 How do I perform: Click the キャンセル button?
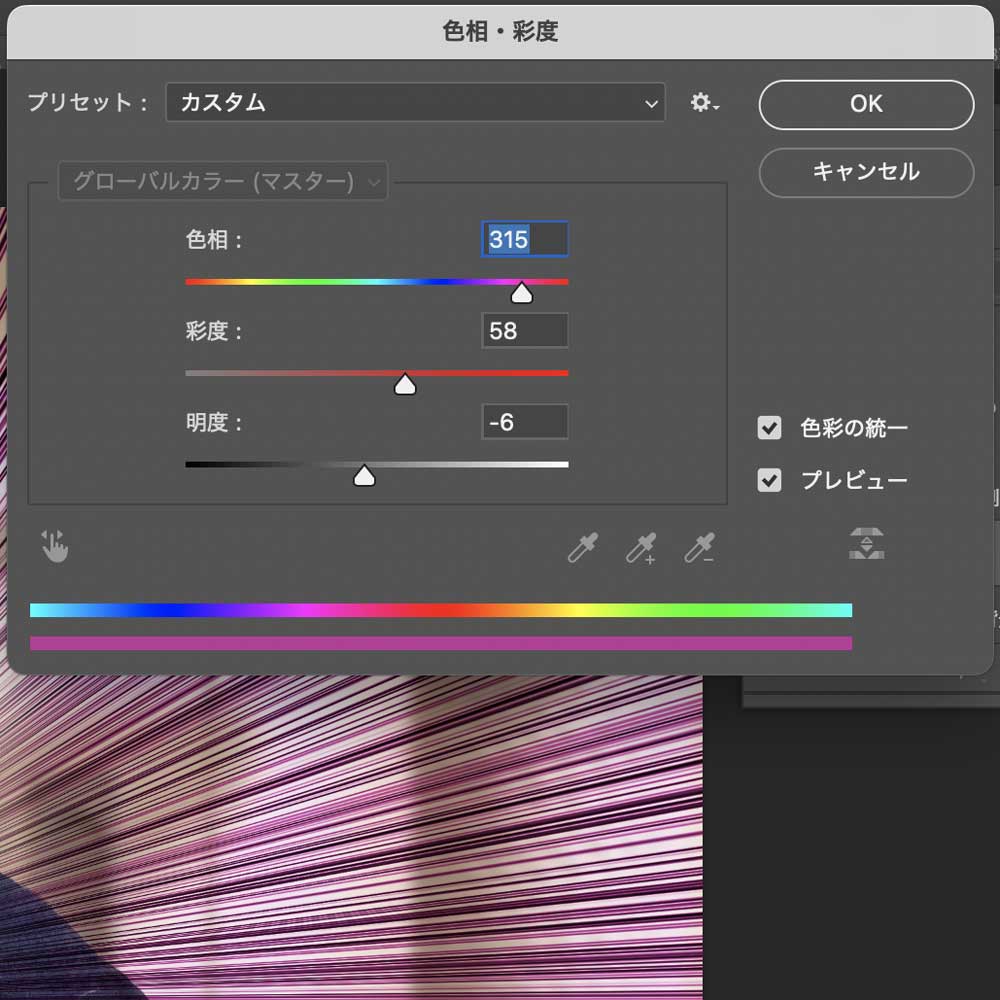(865, 173)
